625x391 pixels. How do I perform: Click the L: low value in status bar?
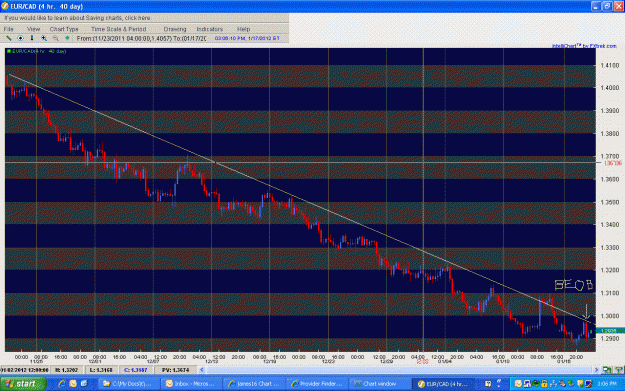(101, 370)
